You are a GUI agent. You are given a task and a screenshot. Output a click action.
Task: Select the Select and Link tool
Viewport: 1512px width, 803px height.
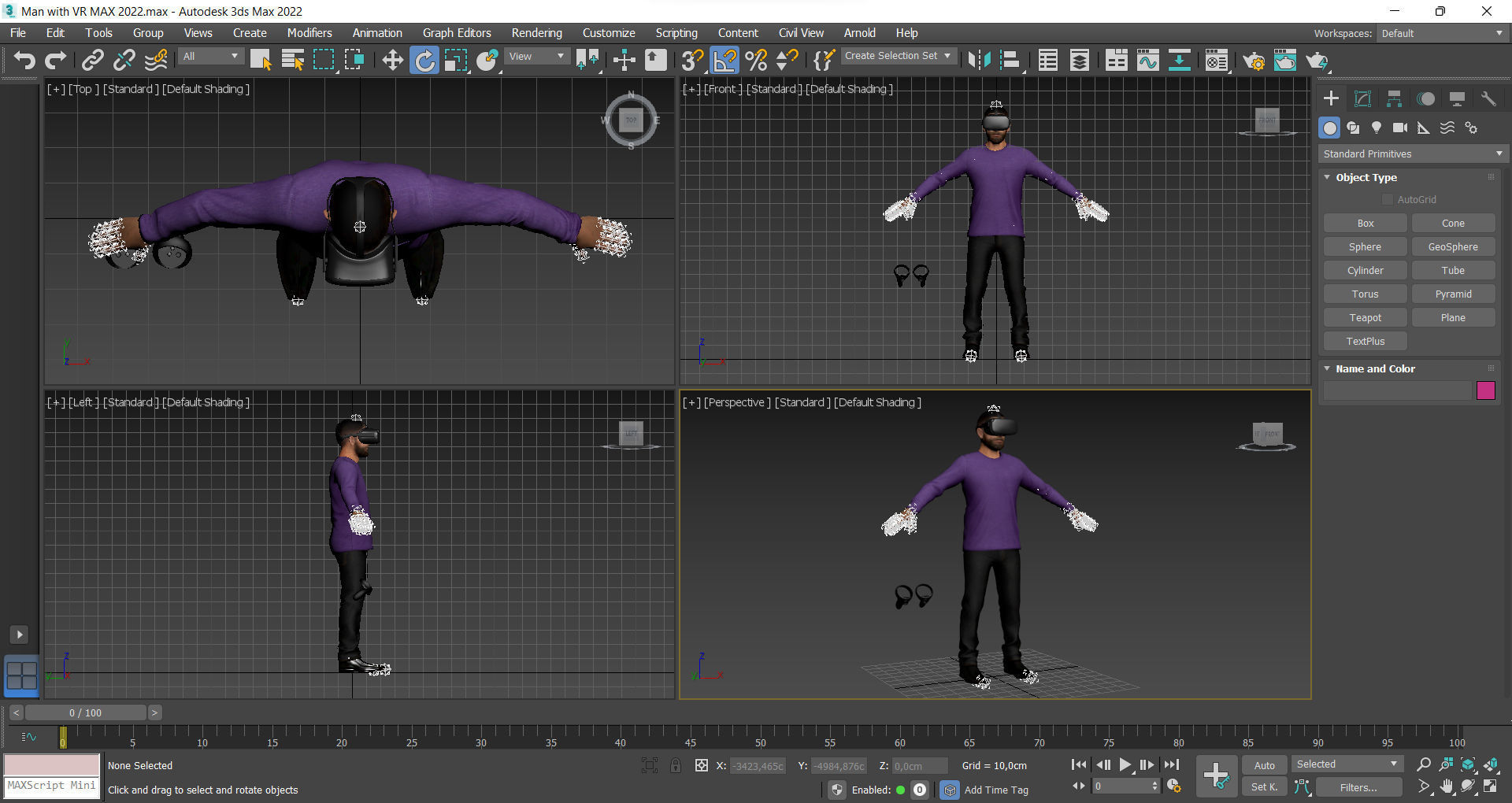point(93,61)
